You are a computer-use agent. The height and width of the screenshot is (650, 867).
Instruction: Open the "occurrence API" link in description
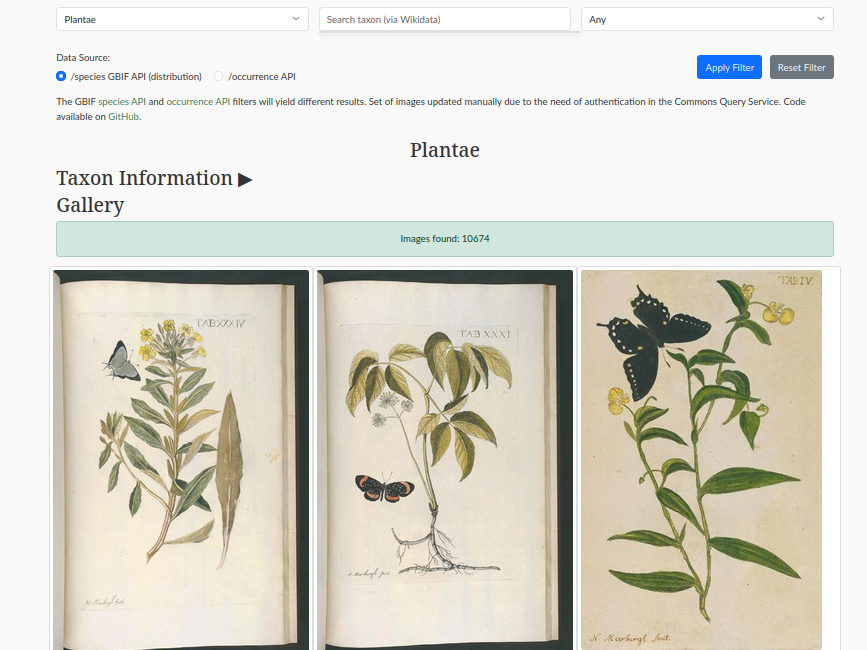click(198, 102)
